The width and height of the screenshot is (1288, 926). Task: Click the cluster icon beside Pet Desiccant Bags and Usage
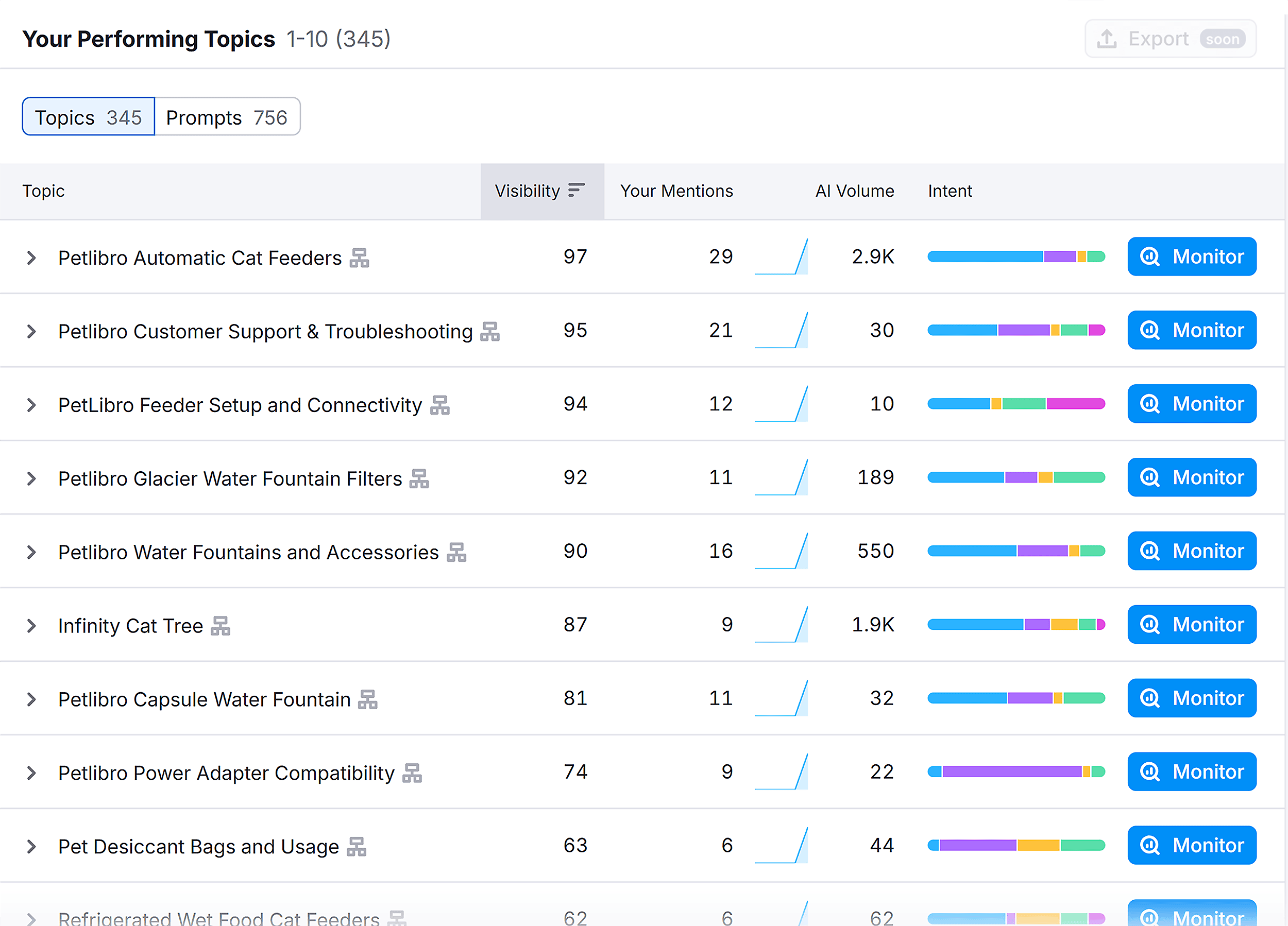point(357,846)
